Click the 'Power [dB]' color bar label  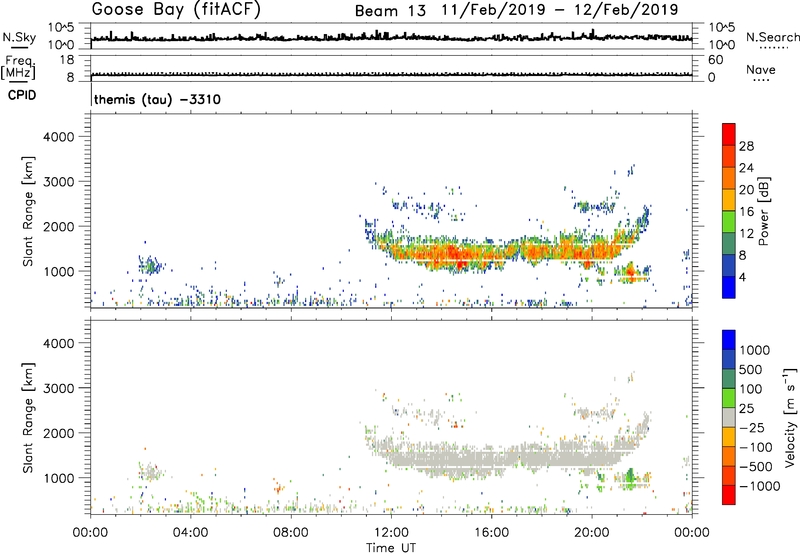coord(763,211)
